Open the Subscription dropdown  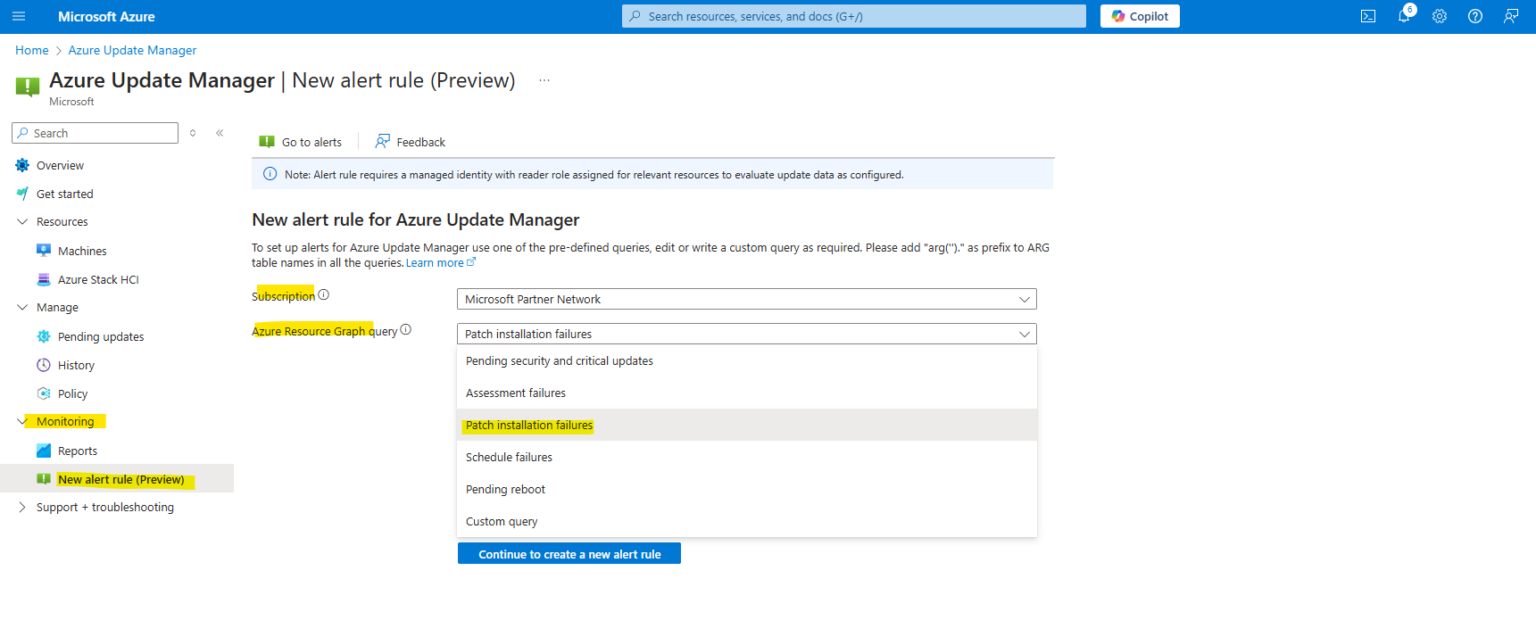pyautogui.click(x=746, y=298)
